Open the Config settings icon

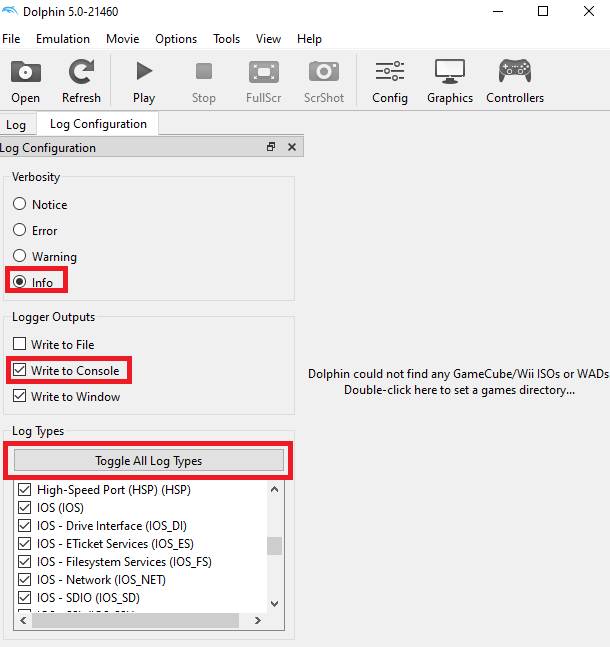coord(390,71)
